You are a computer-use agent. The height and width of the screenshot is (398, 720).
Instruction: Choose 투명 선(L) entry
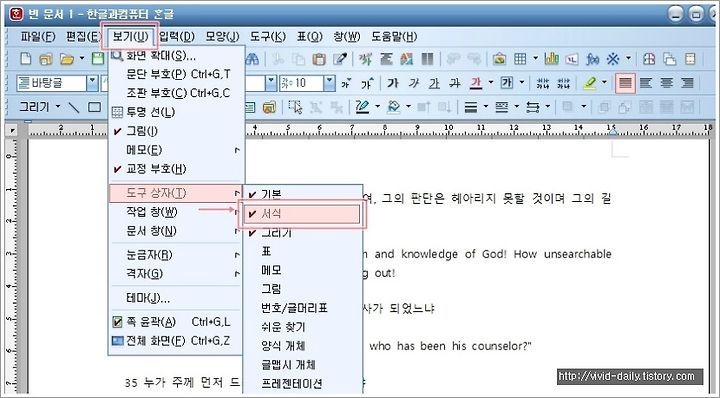click(174, 112)
